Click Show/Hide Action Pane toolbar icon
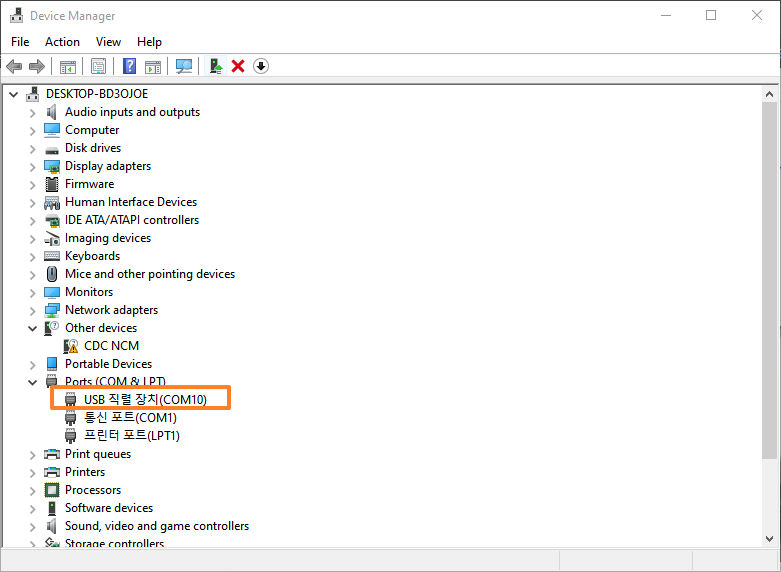This screenshot has height=572, width=781. click(x=153, y=66)
